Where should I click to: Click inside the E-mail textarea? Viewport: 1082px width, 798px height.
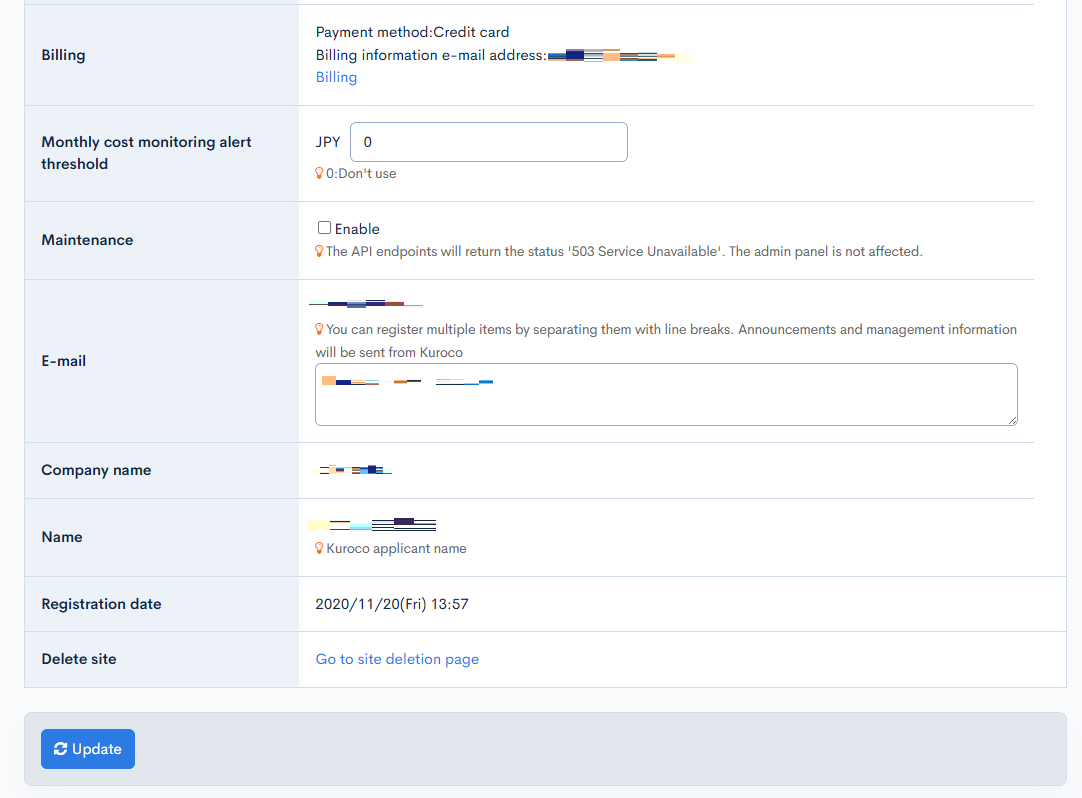click(x=666, y=394)
